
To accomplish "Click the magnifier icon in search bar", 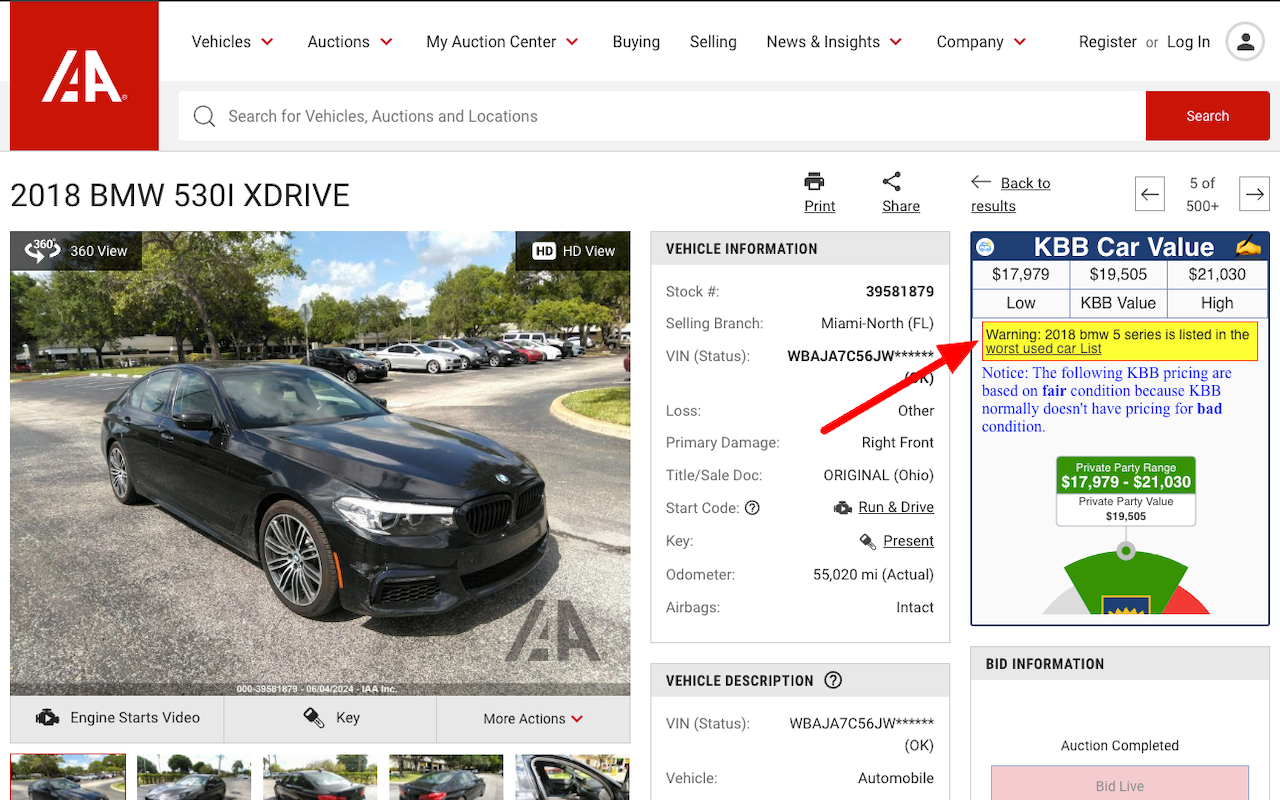I will click(204, 116).
